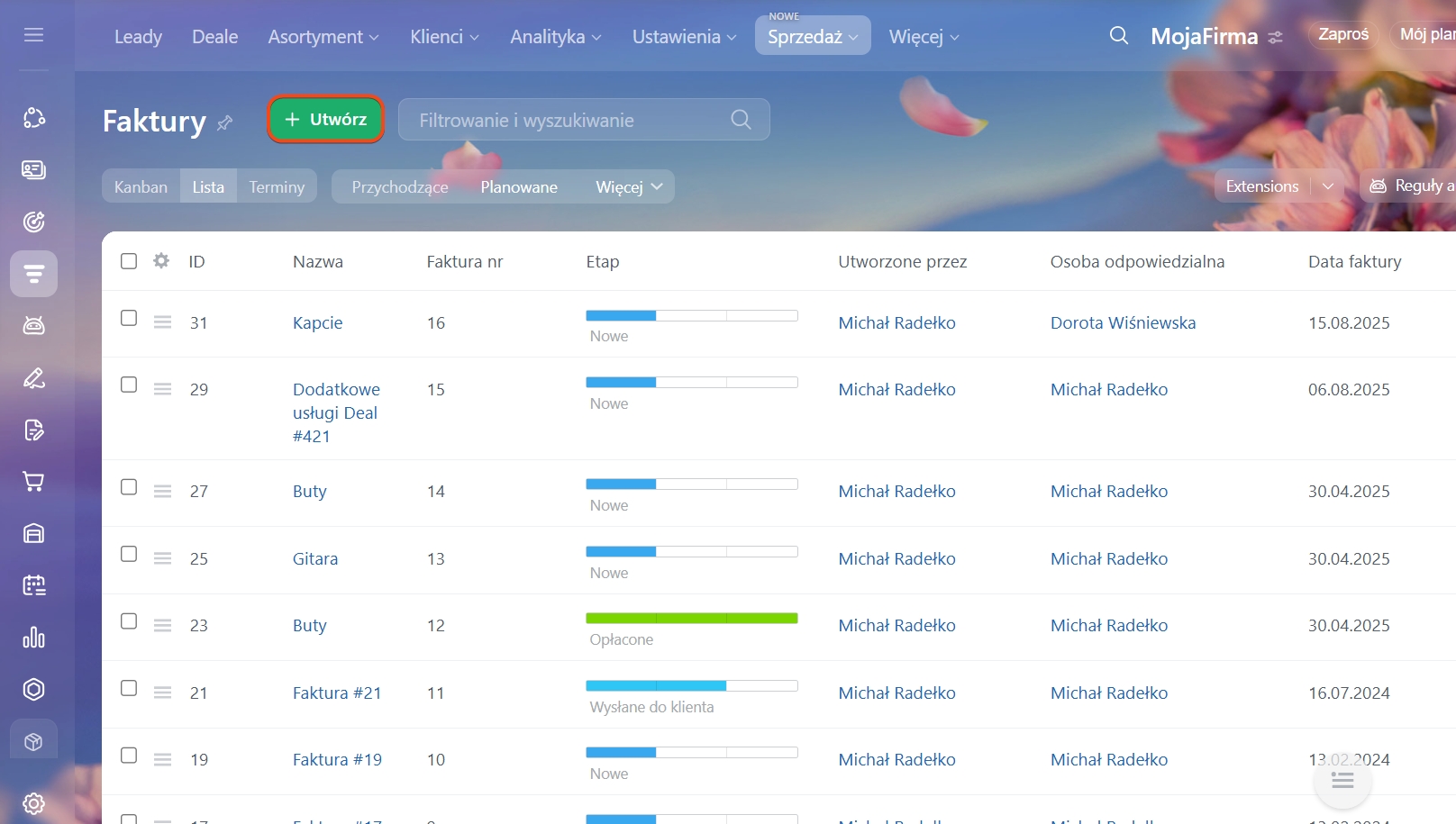Expand the Extensions dropdown arrow
The image size is (1456, 824).
[x=1327, y=186]
